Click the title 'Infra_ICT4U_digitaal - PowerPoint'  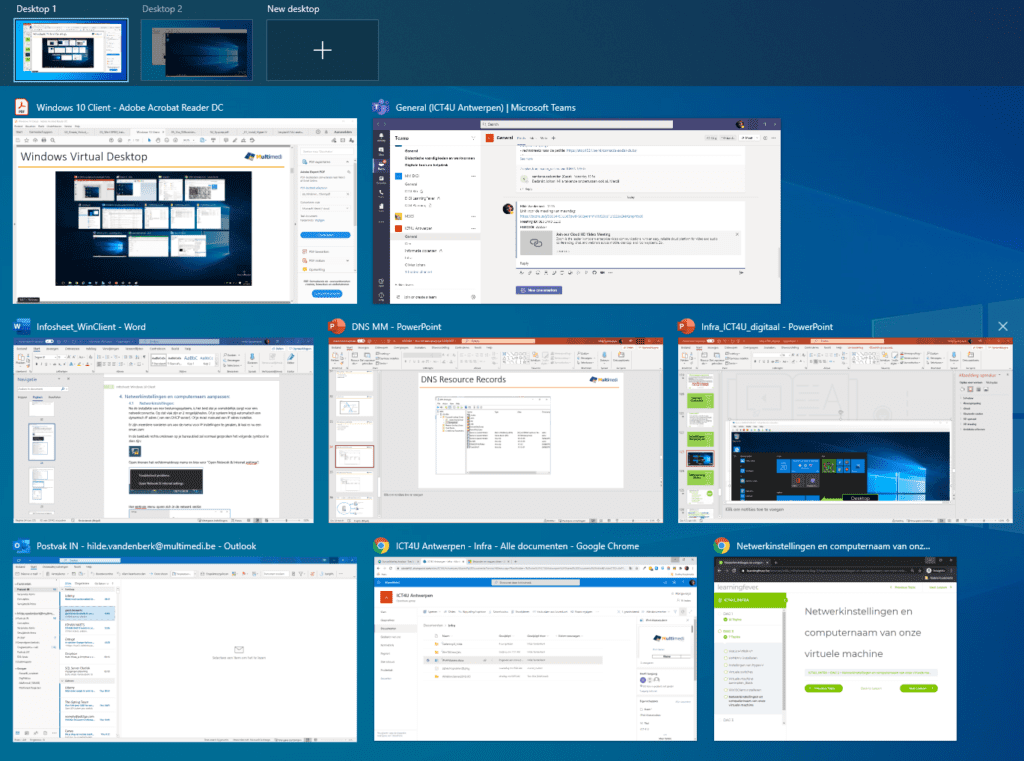click(x=767, y=327)
